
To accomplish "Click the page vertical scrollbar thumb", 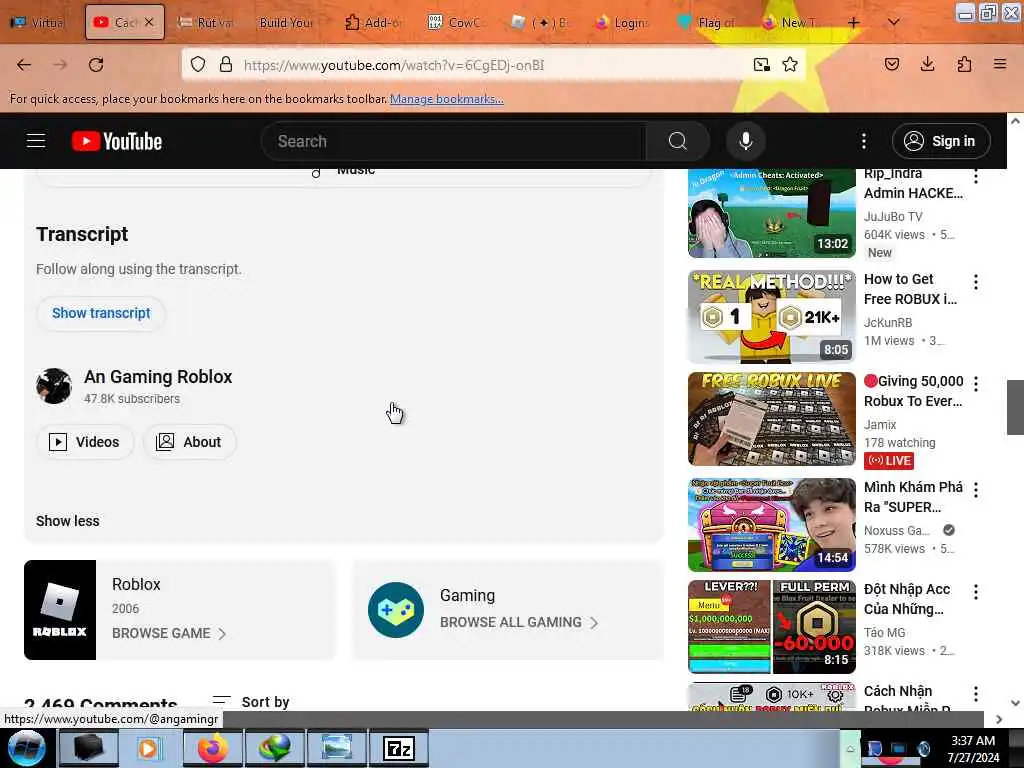I will tap(1015, 407).
